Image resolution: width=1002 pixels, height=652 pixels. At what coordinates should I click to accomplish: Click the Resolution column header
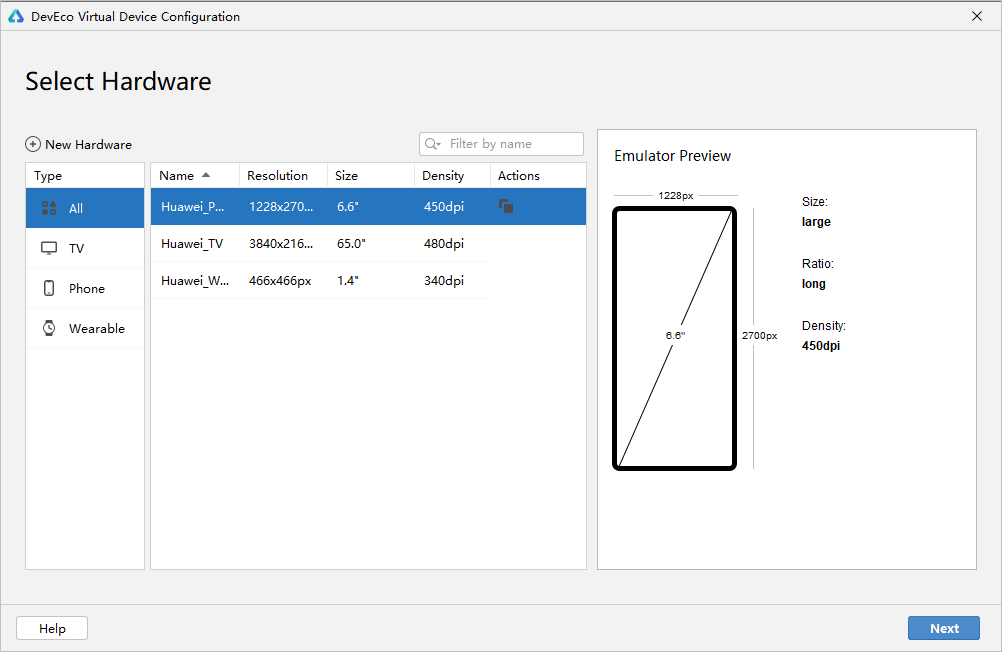click(x=283, y=175)
